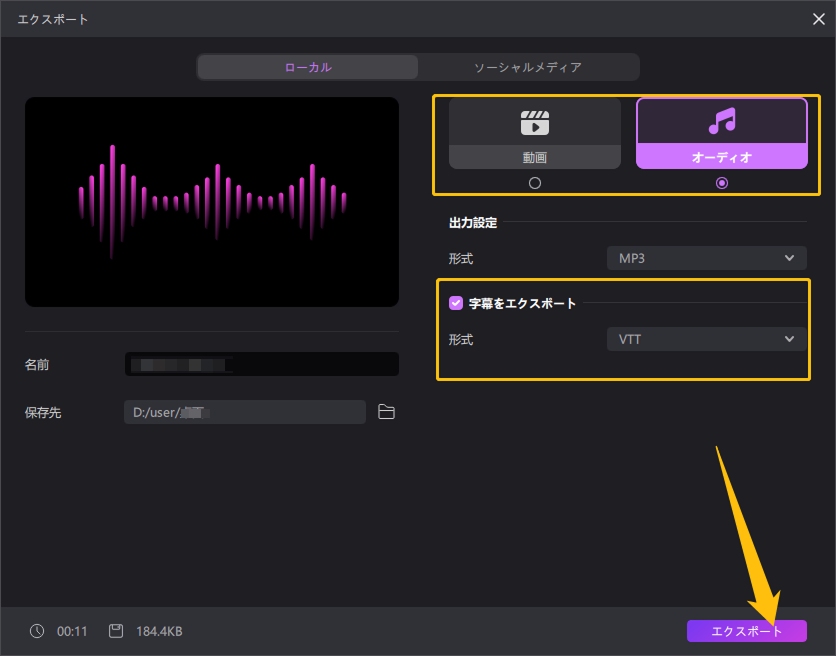Click the 名前 filename input field
Viewport: 836px width, 656px height.
[x=262, y=364]
